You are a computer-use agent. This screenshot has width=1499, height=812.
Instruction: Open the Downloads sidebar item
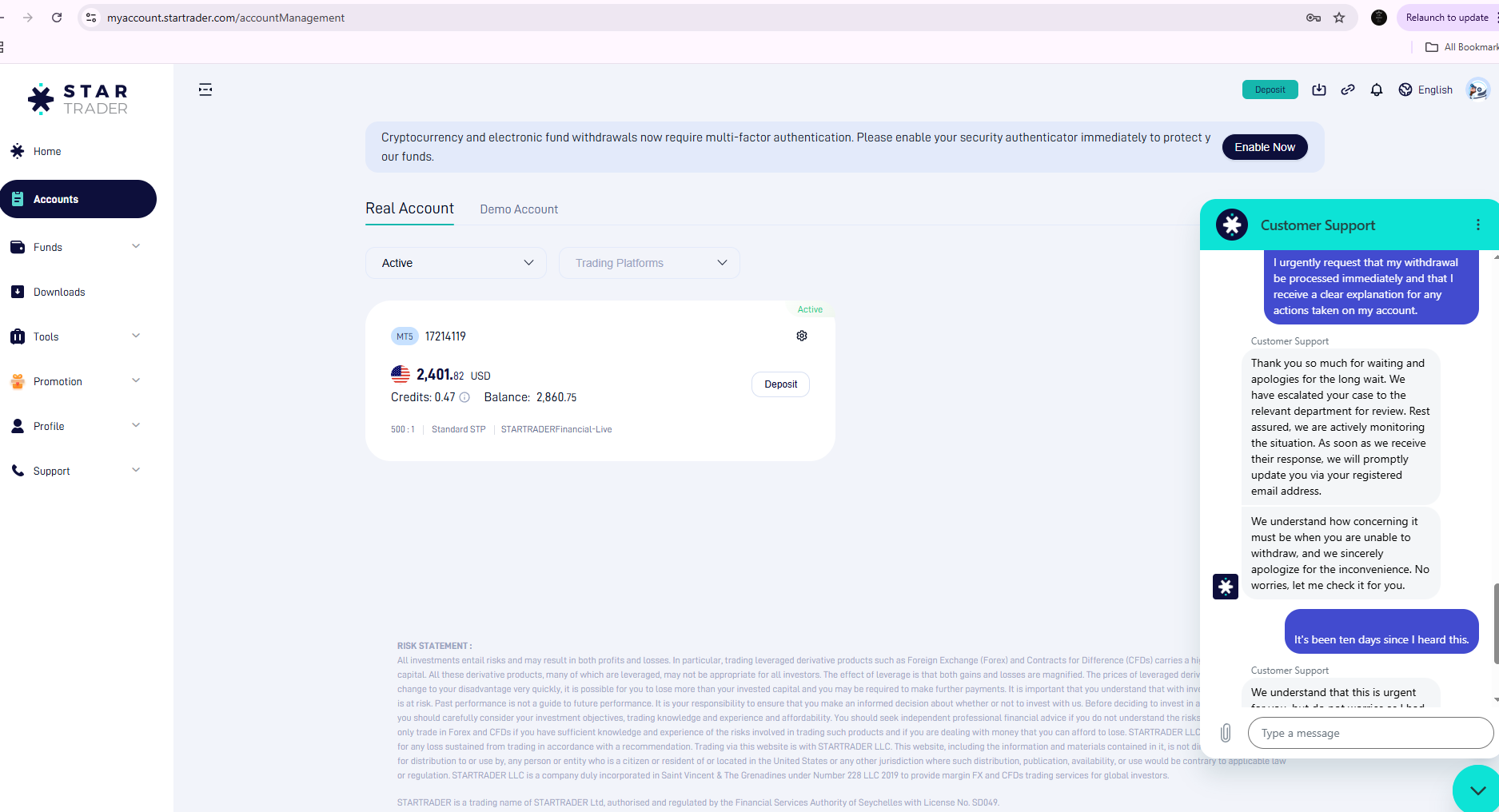pos(78,292)
